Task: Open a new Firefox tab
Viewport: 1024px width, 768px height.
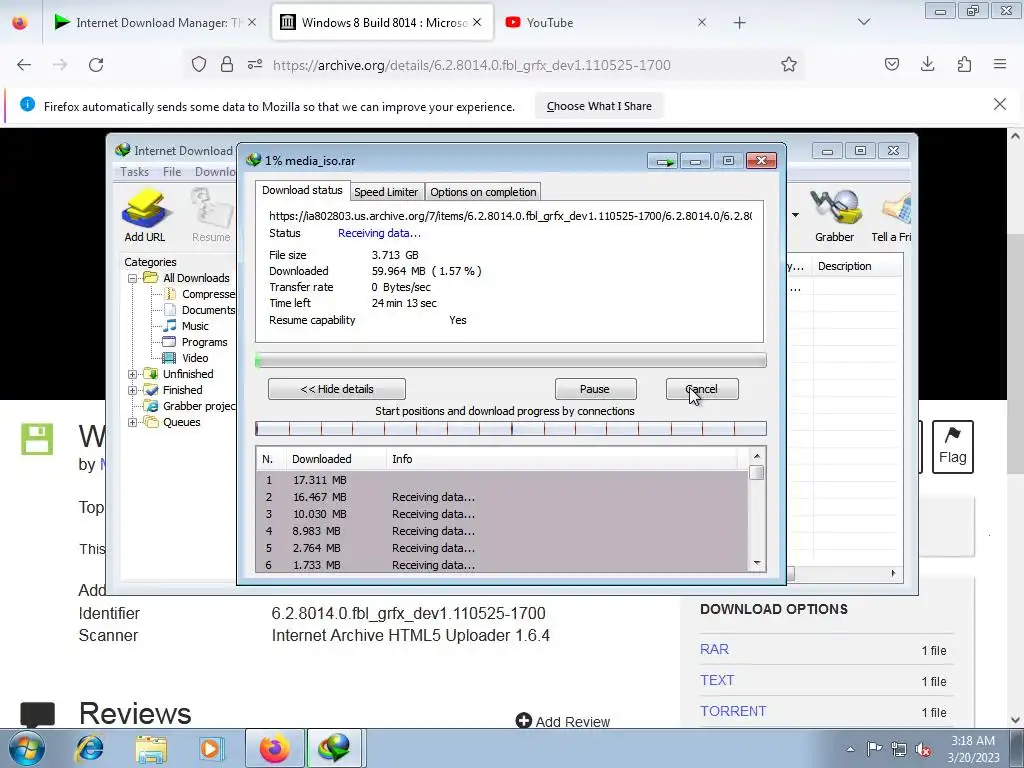Action: pos(739,23)
